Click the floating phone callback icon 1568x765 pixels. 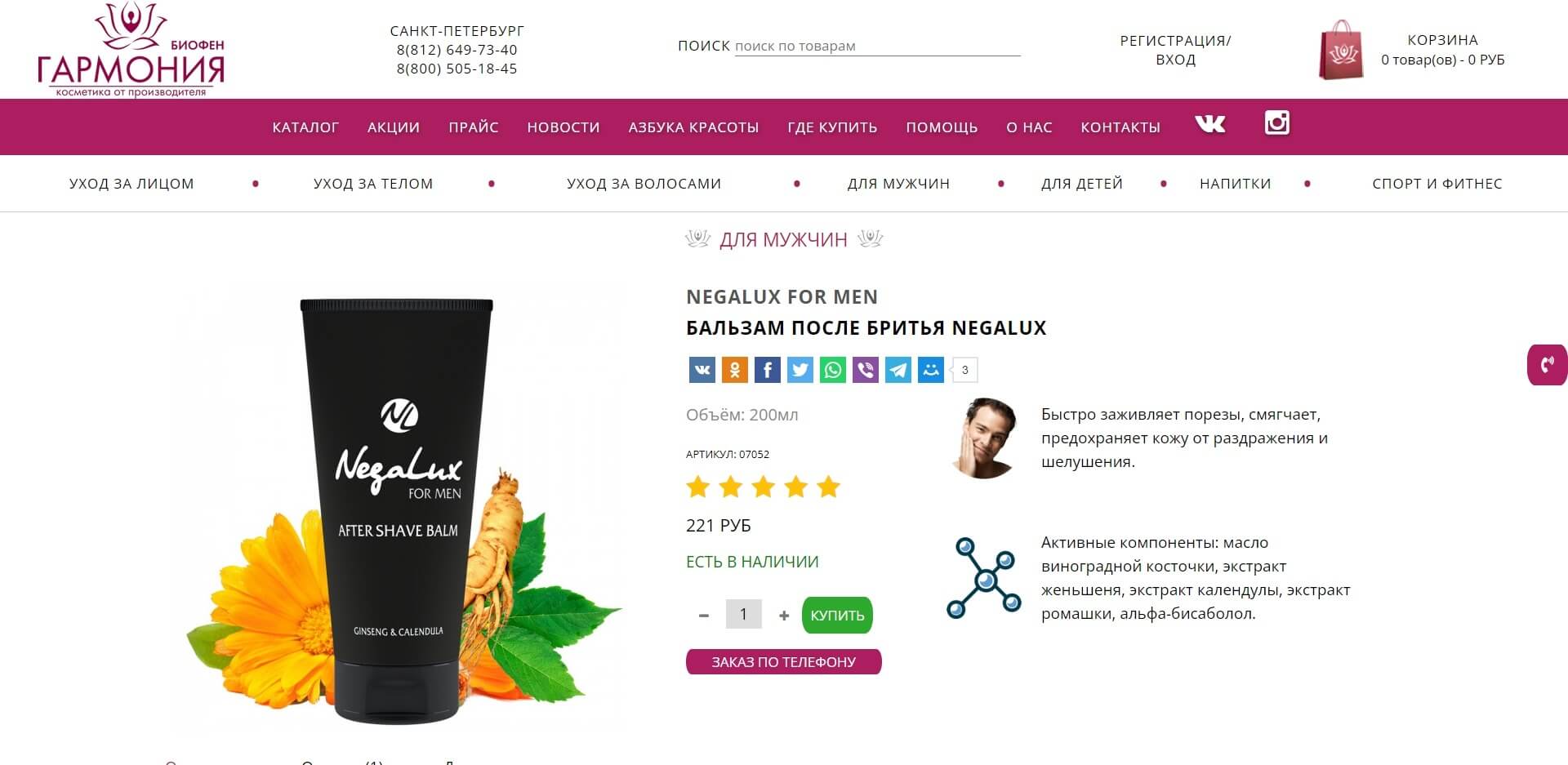pyautogui.click(x=1548, y=365)
